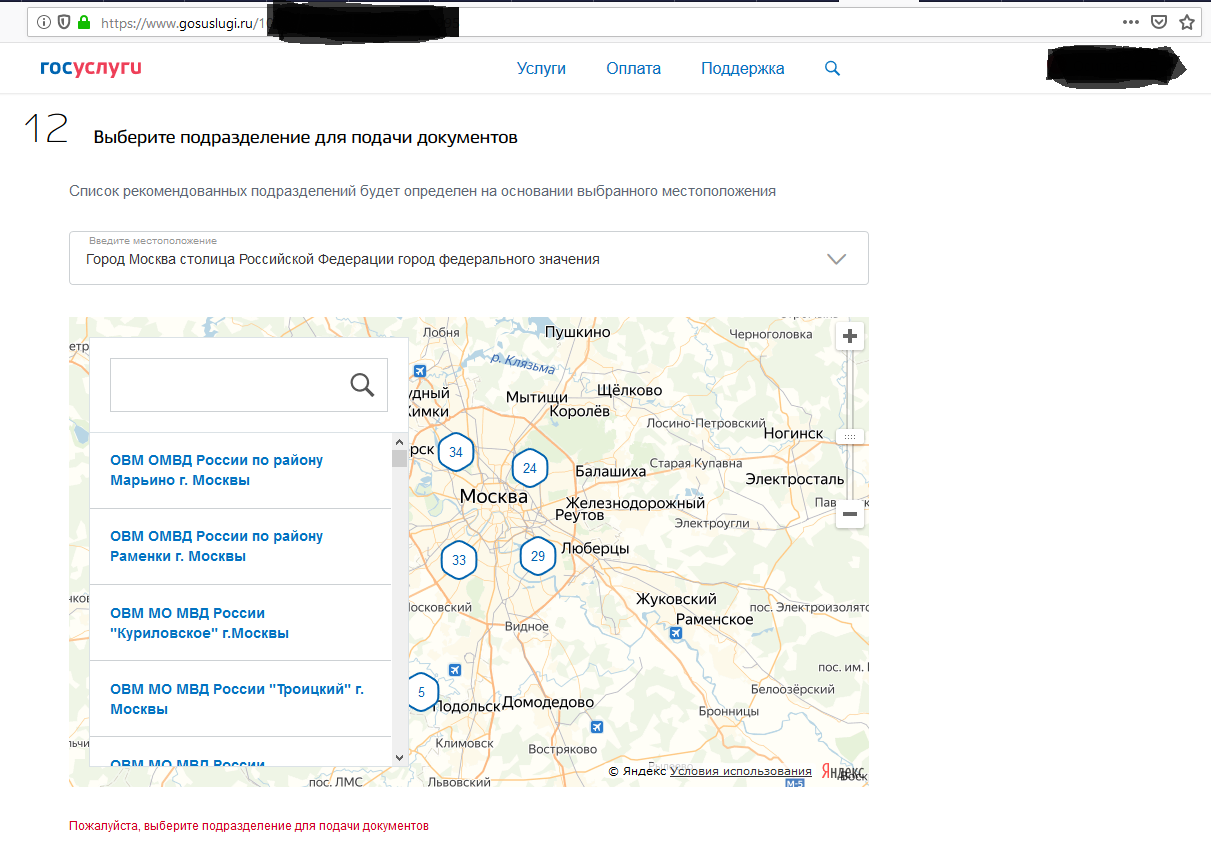
Task: Open Условия использования link on map
Action: coord(741,771)
